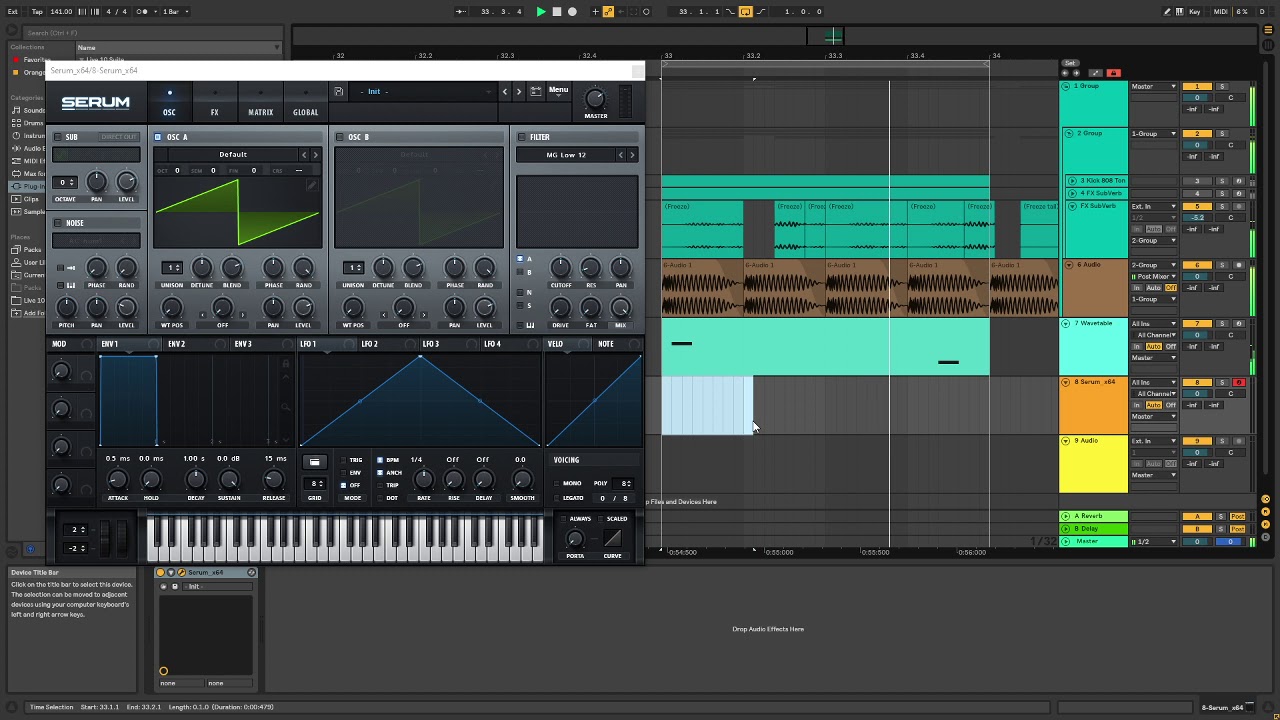Solo track 8 Serum_x64
The height and width of the screenshot is (720, 1280).
(1221, 383)
